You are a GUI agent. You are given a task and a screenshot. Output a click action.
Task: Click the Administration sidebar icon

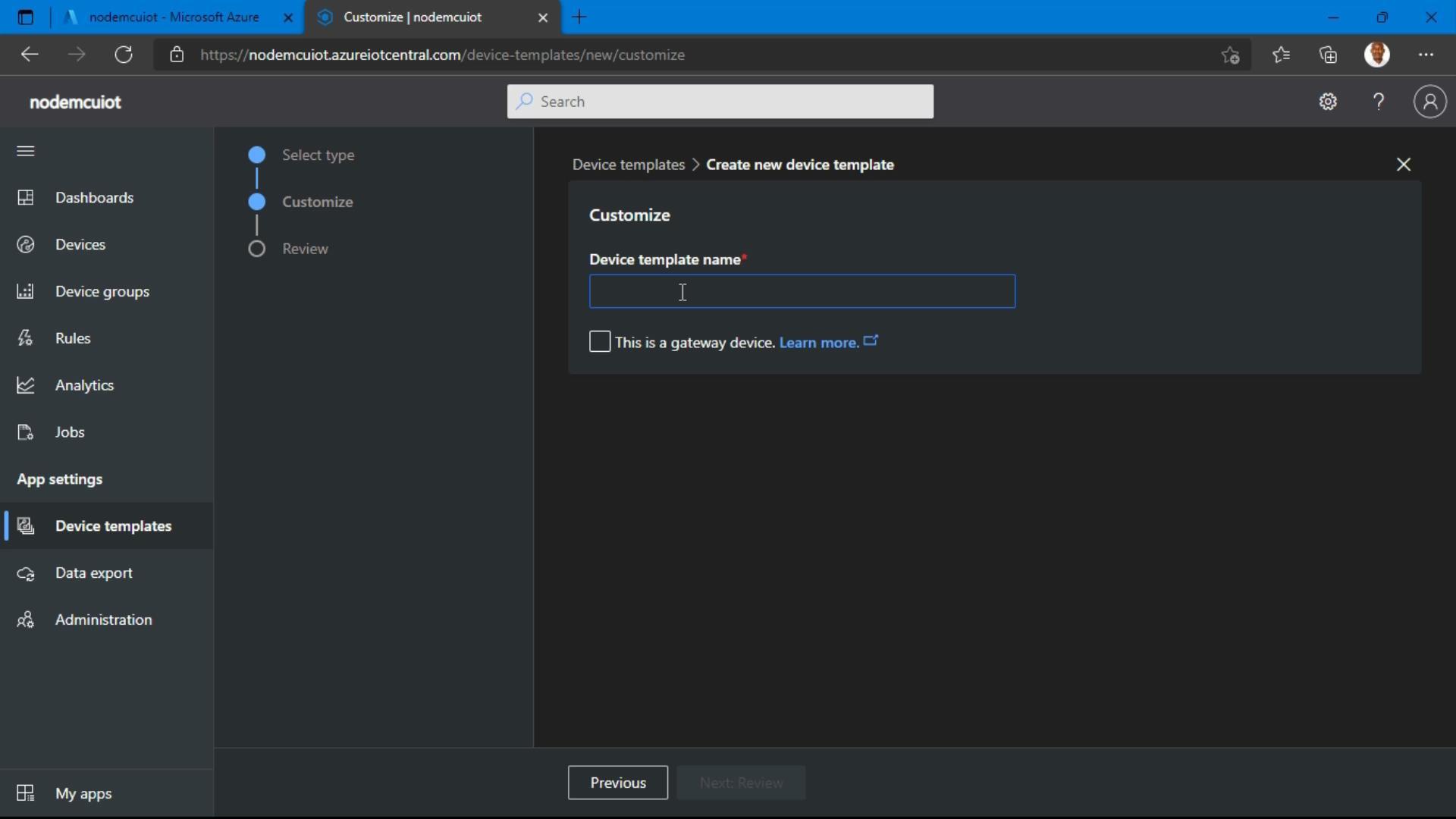pyautogui.click(x=26, y=620)
